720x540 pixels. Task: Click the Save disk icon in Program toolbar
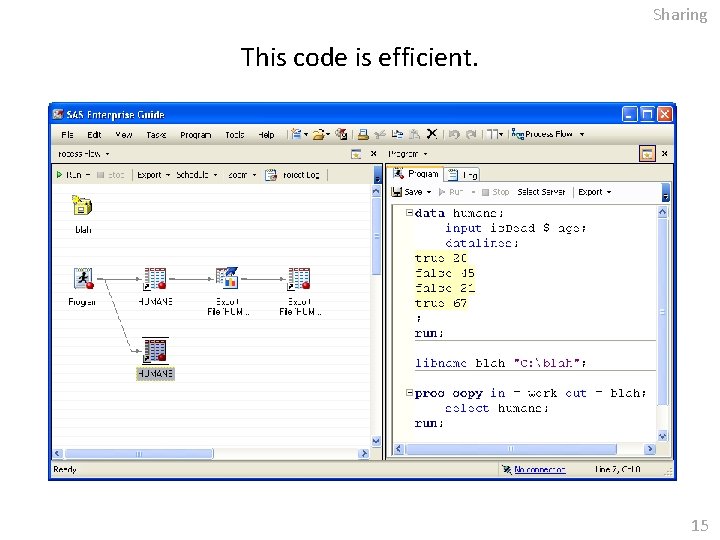coord(396,192)
